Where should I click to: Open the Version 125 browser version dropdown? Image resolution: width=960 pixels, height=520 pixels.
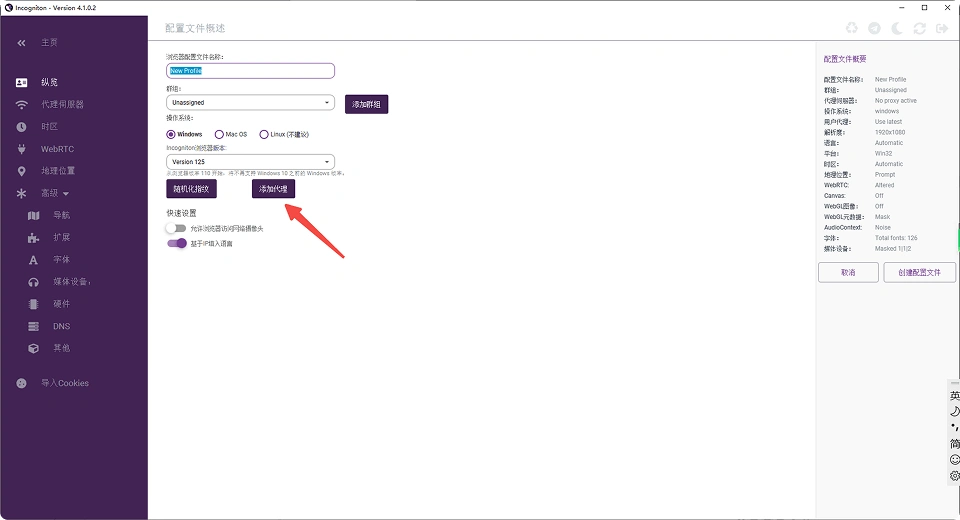coord(250,162)
